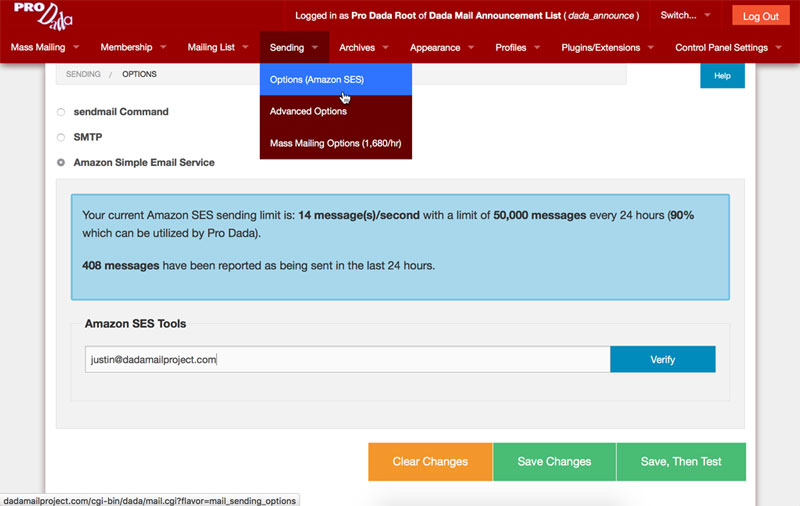This screenshot has height=506, width=800.
Task: Open the Mass Mailing dropdown menu
Action: tap(44, 47)
